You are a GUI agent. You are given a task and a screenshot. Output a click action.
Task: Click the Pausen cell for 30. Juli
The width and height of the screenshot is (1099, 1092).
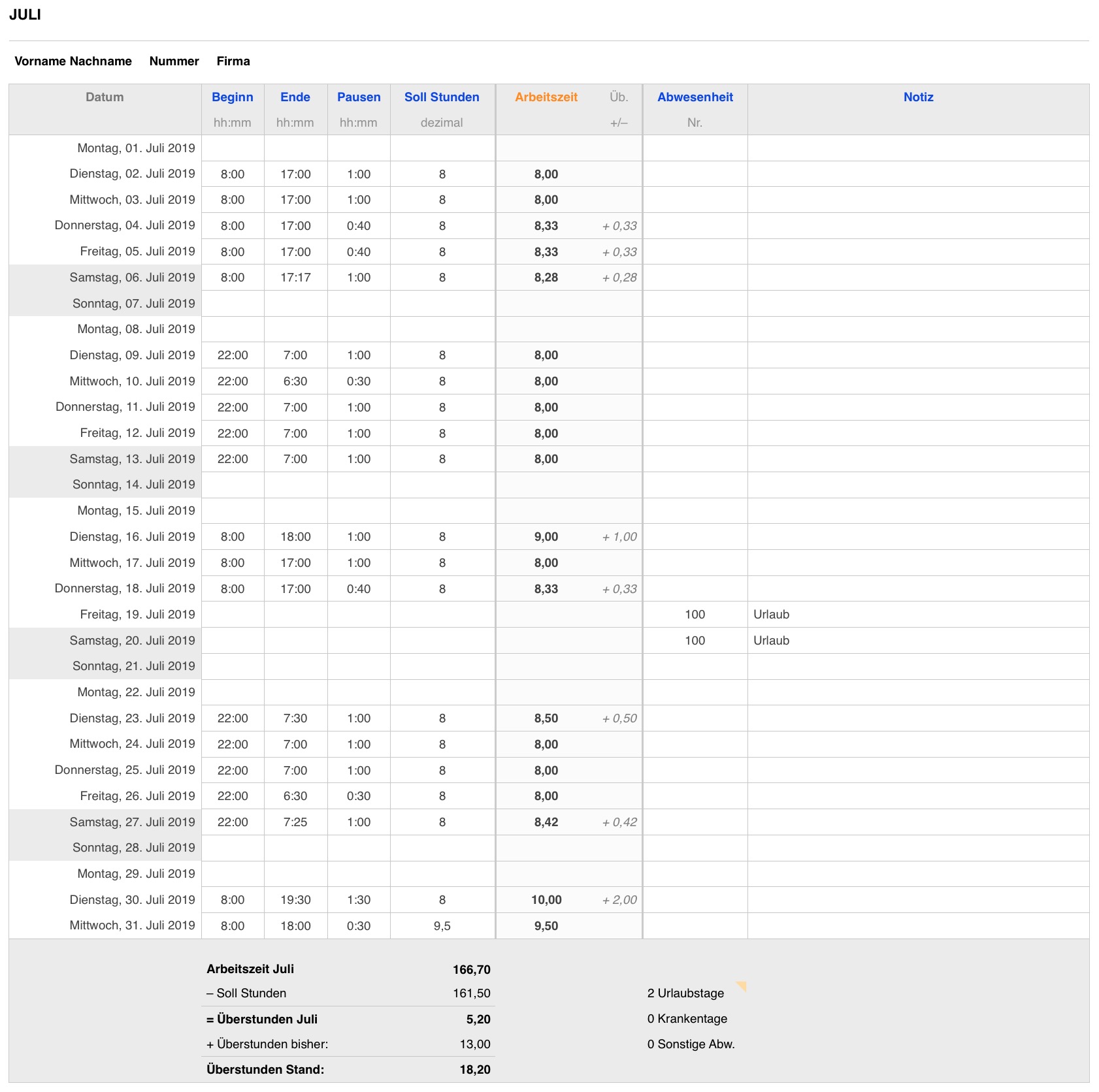(x=359, y=900)
